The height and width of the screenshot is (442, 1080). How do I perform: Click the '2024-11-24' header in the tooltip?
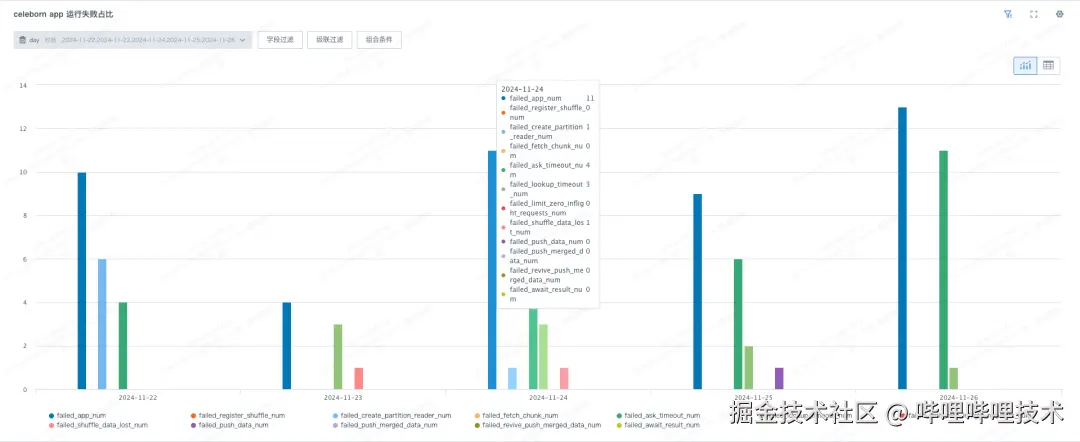tap(522, 90)
